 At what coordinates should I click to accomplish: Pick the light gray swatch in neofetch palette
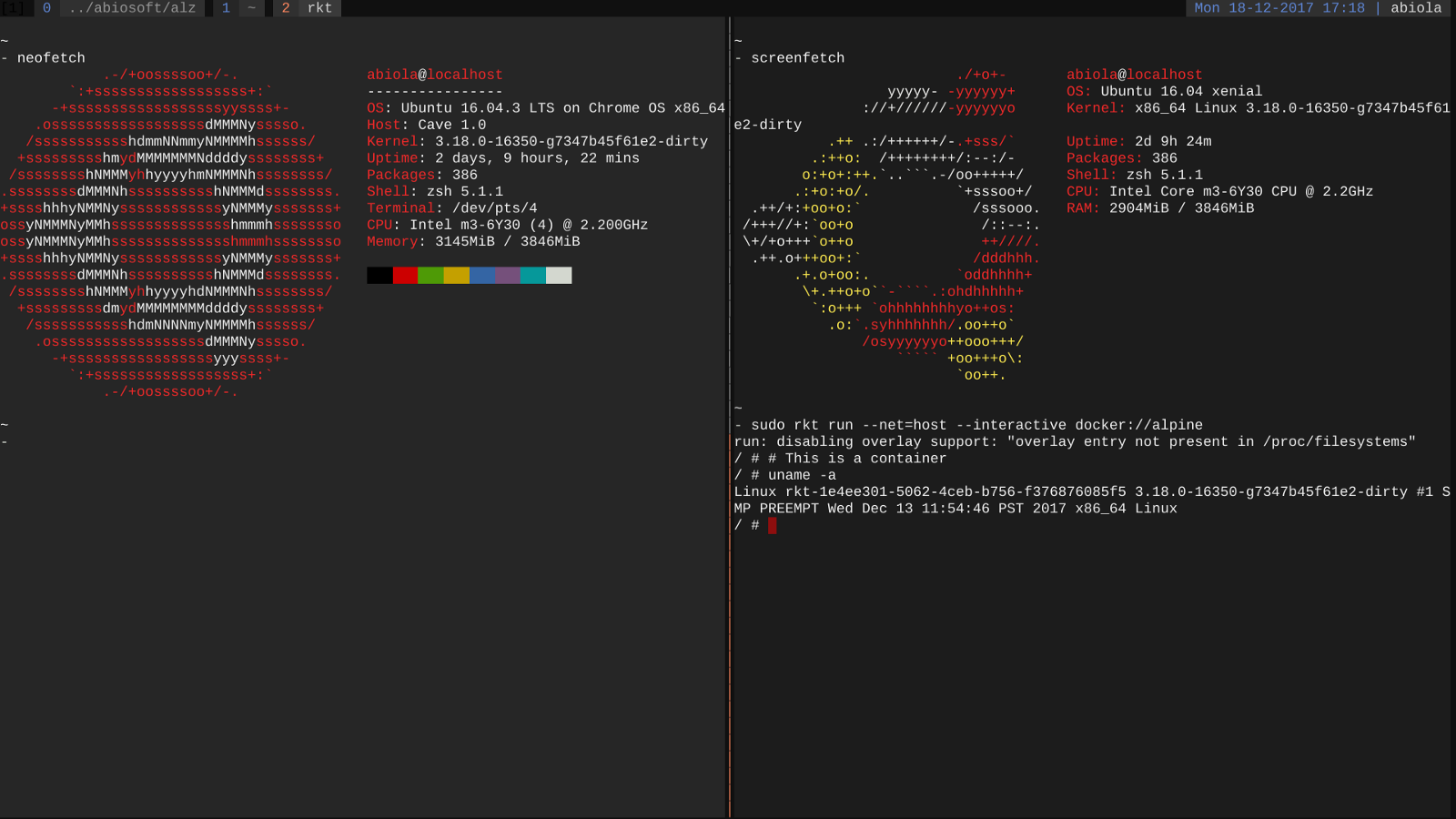[559, 276]
